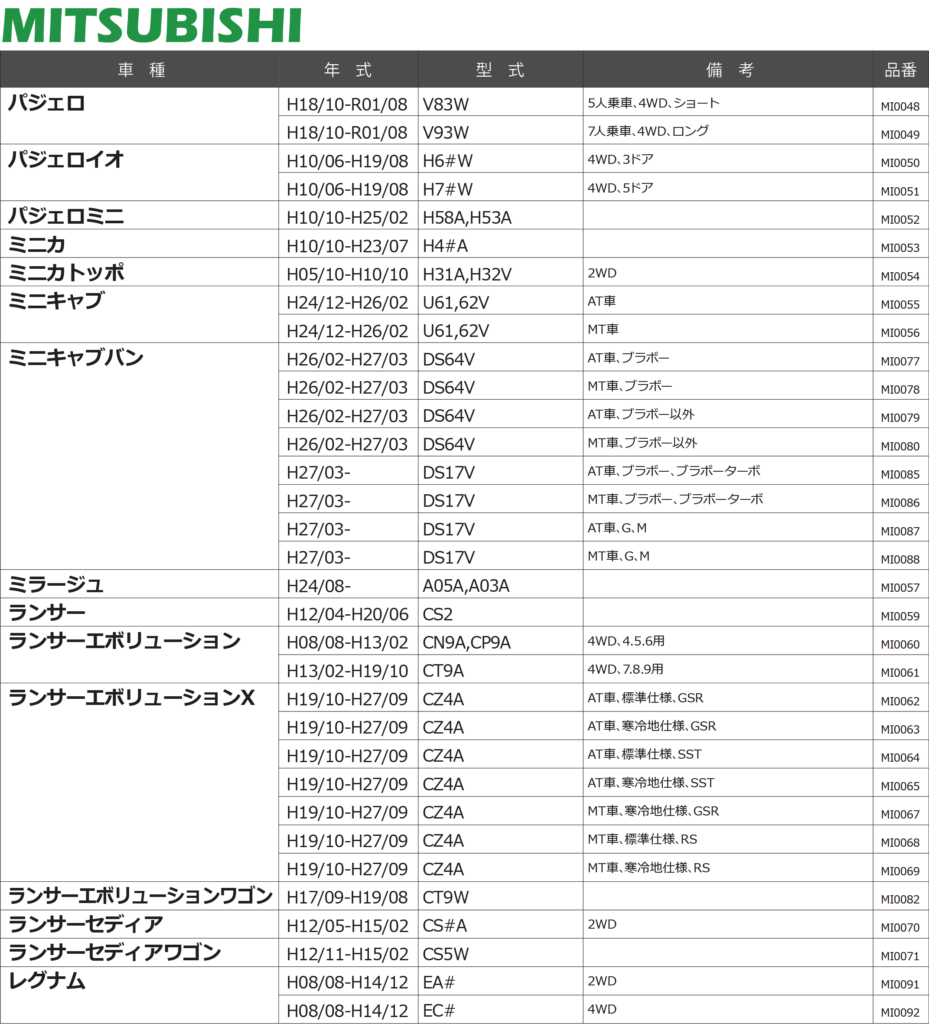This screenshot has height=1024, width=929.
Task: Click the 車種 column header
Action: pos(139,70)
